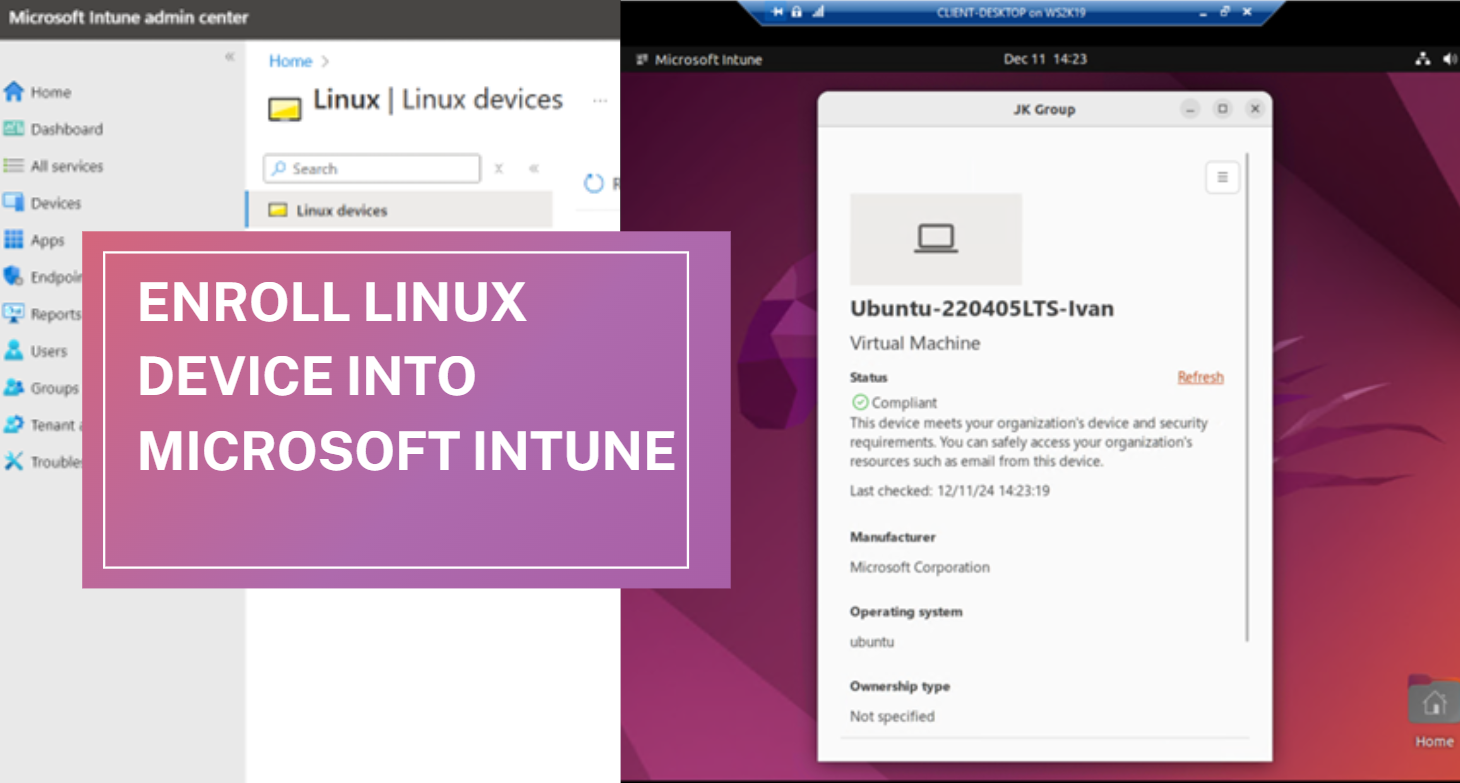Open the Dec 11 14:23 clock menu
Image resolution: width=1460 pixels, height=783 pixels.
pyautogui.click(x=1045, y=59)
